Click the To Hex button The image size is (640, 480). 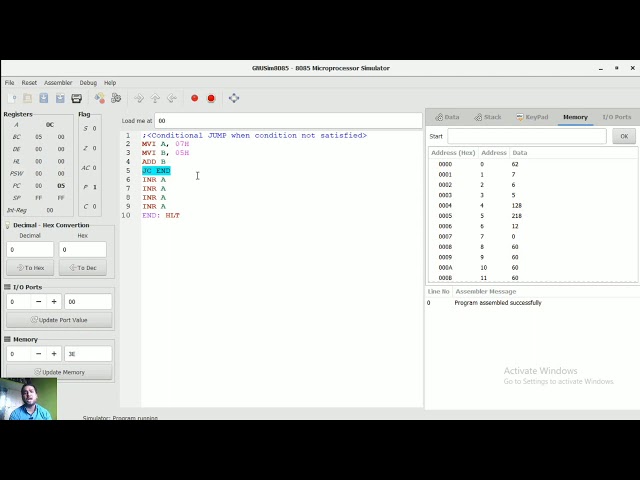pyautogui.click(x=30, y=268)
